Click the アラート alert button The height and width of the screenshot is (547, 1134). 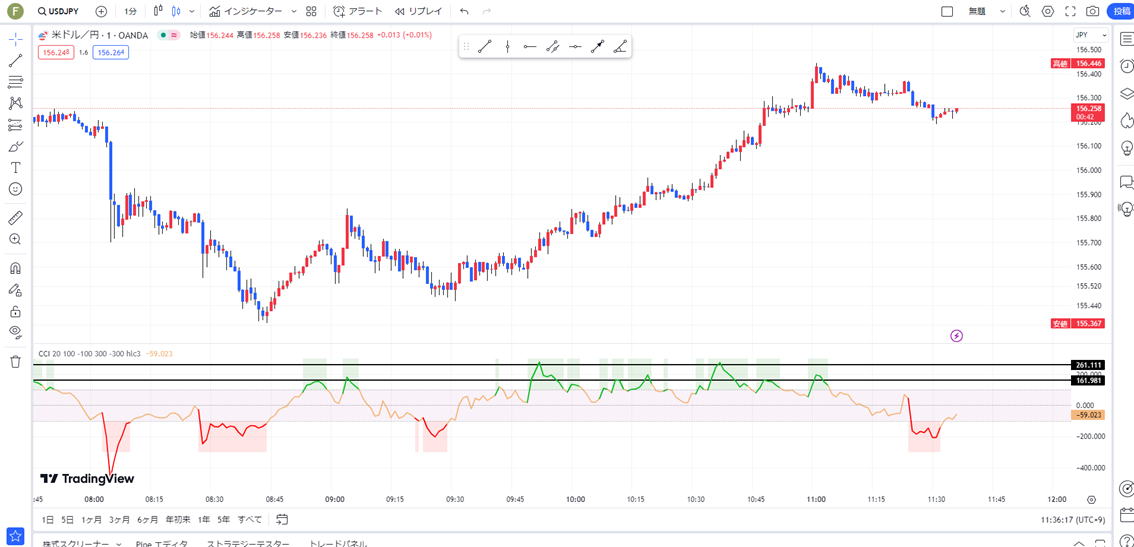357,11
